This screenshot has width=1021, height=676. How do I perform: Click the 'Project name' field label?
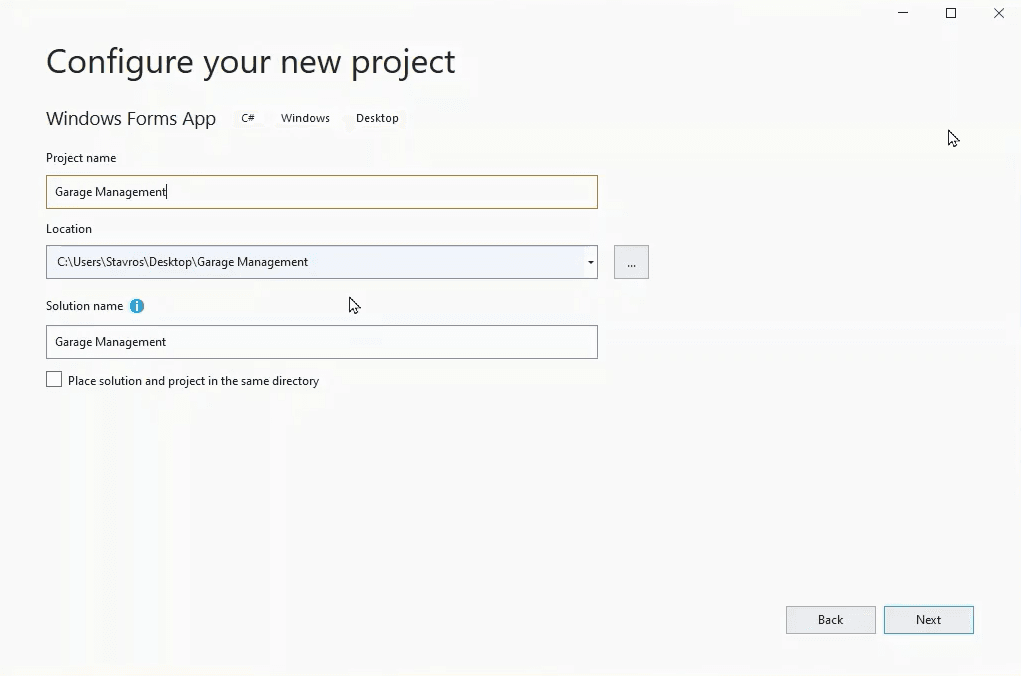coord(81,158)
